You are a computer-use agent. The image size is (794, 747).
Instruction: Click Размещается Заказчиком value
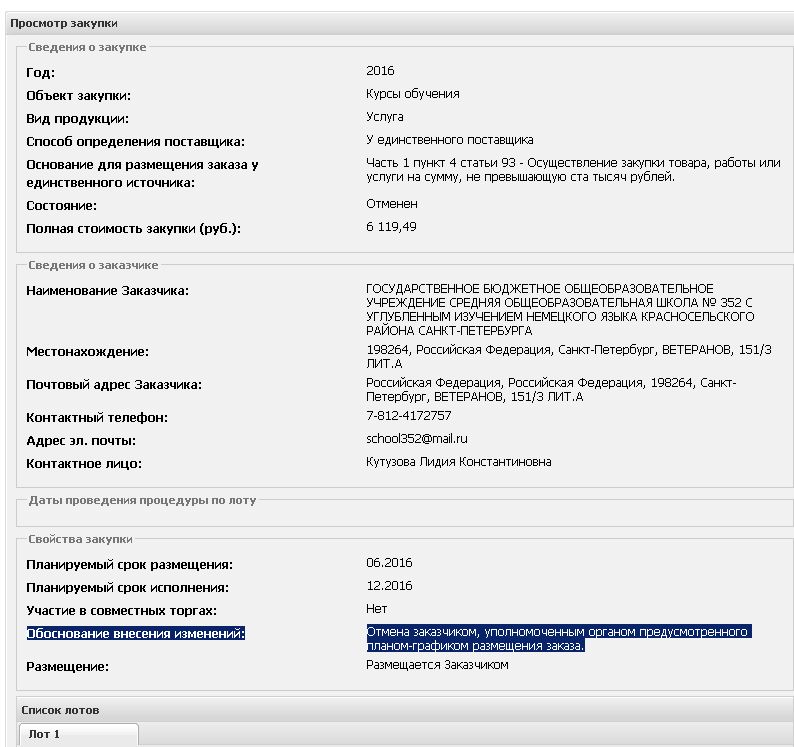[x=437, y=665]
